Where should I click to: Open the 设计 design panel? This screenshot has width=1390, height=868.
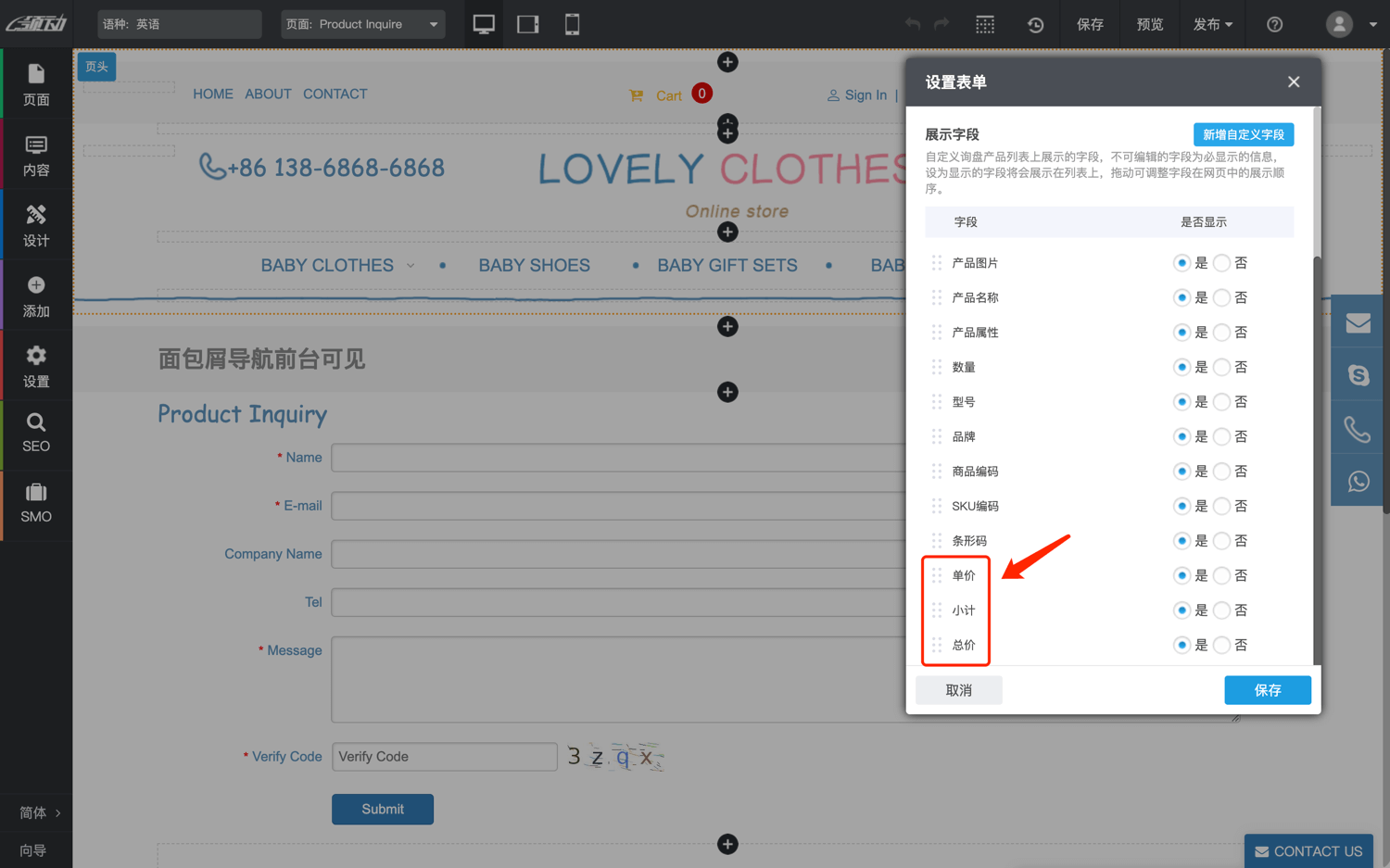tap(36, 226)
